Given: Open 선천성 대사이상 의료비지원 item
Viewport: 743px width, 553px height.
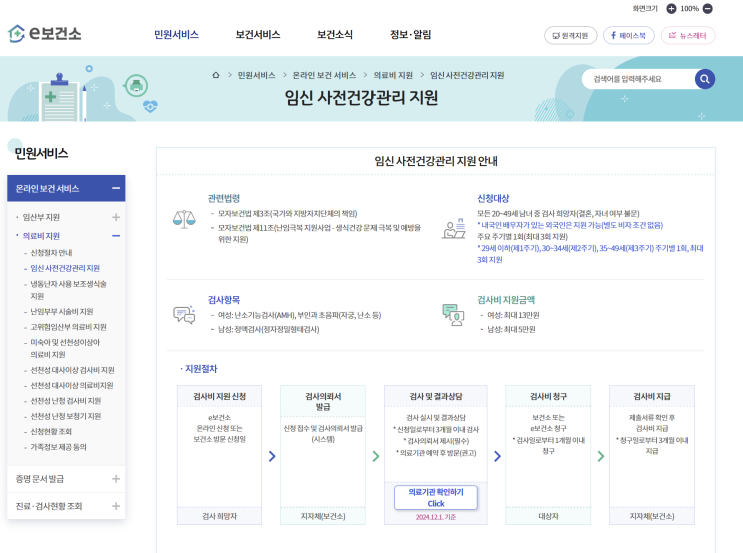Looking at the screenshot, I should click(72, 385).
